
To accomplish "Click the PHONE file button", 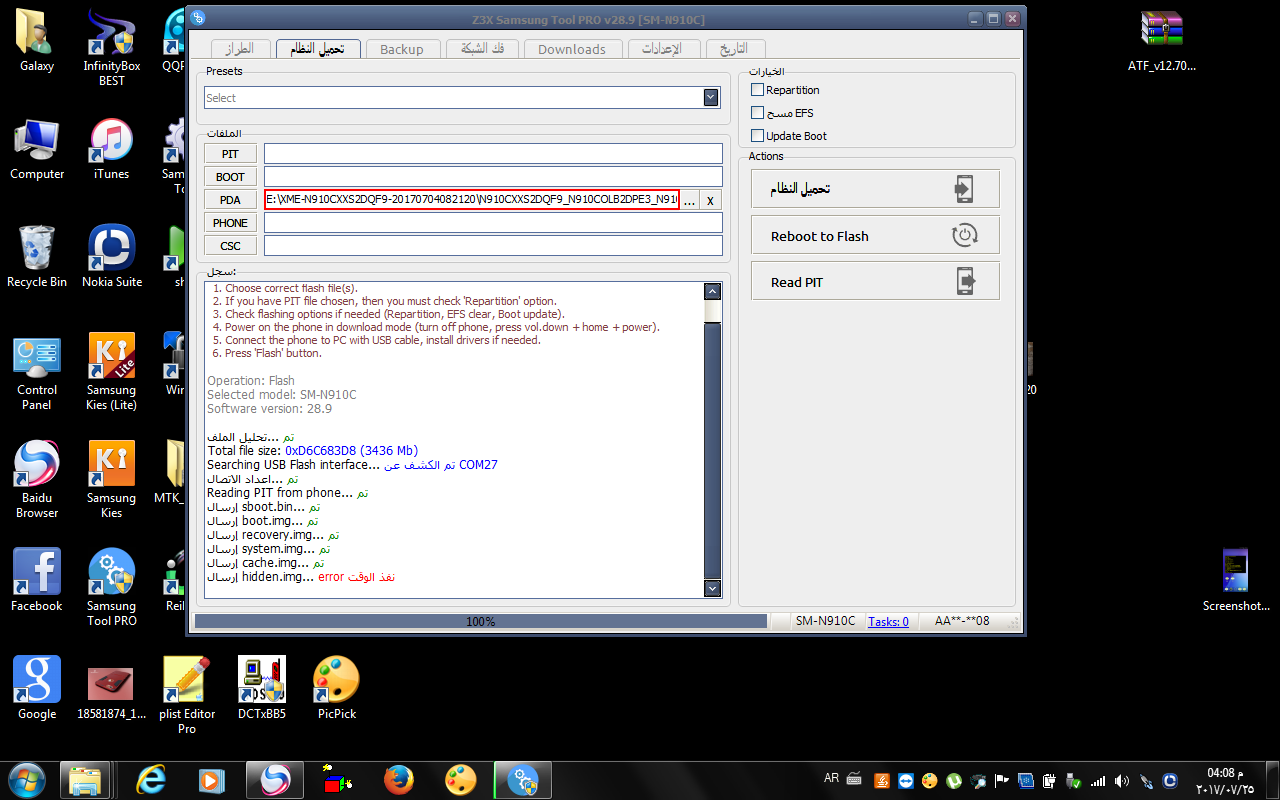I will coord(230,223).
